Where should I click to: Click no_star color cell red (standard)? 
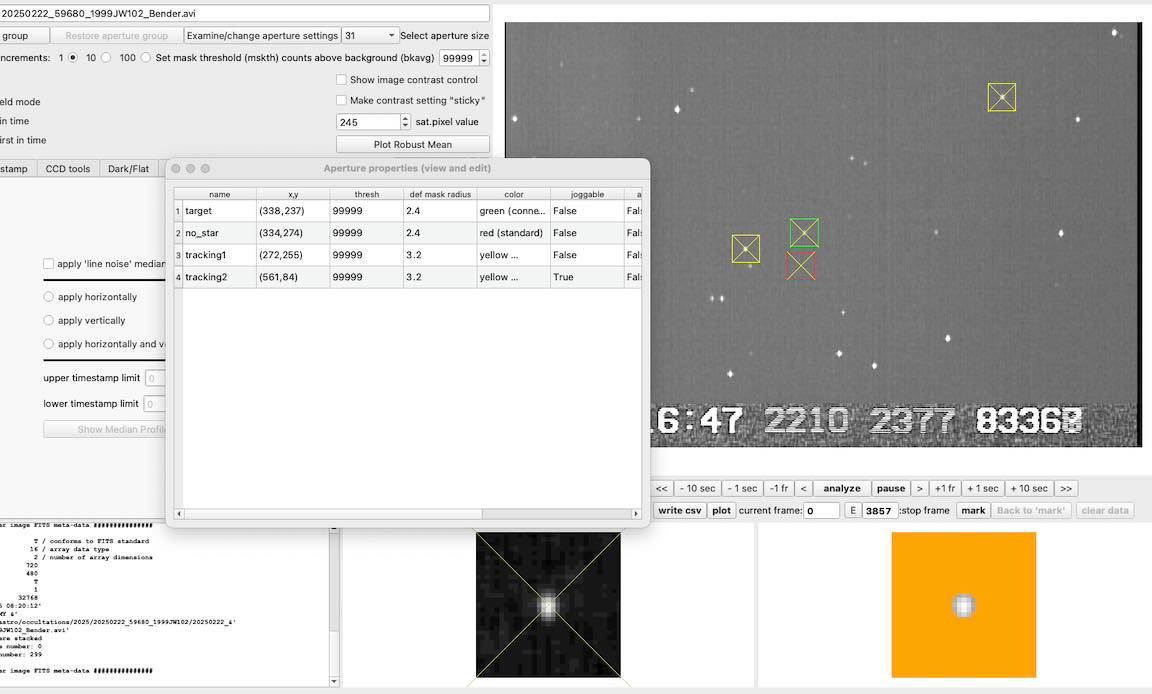coord(513,233)
